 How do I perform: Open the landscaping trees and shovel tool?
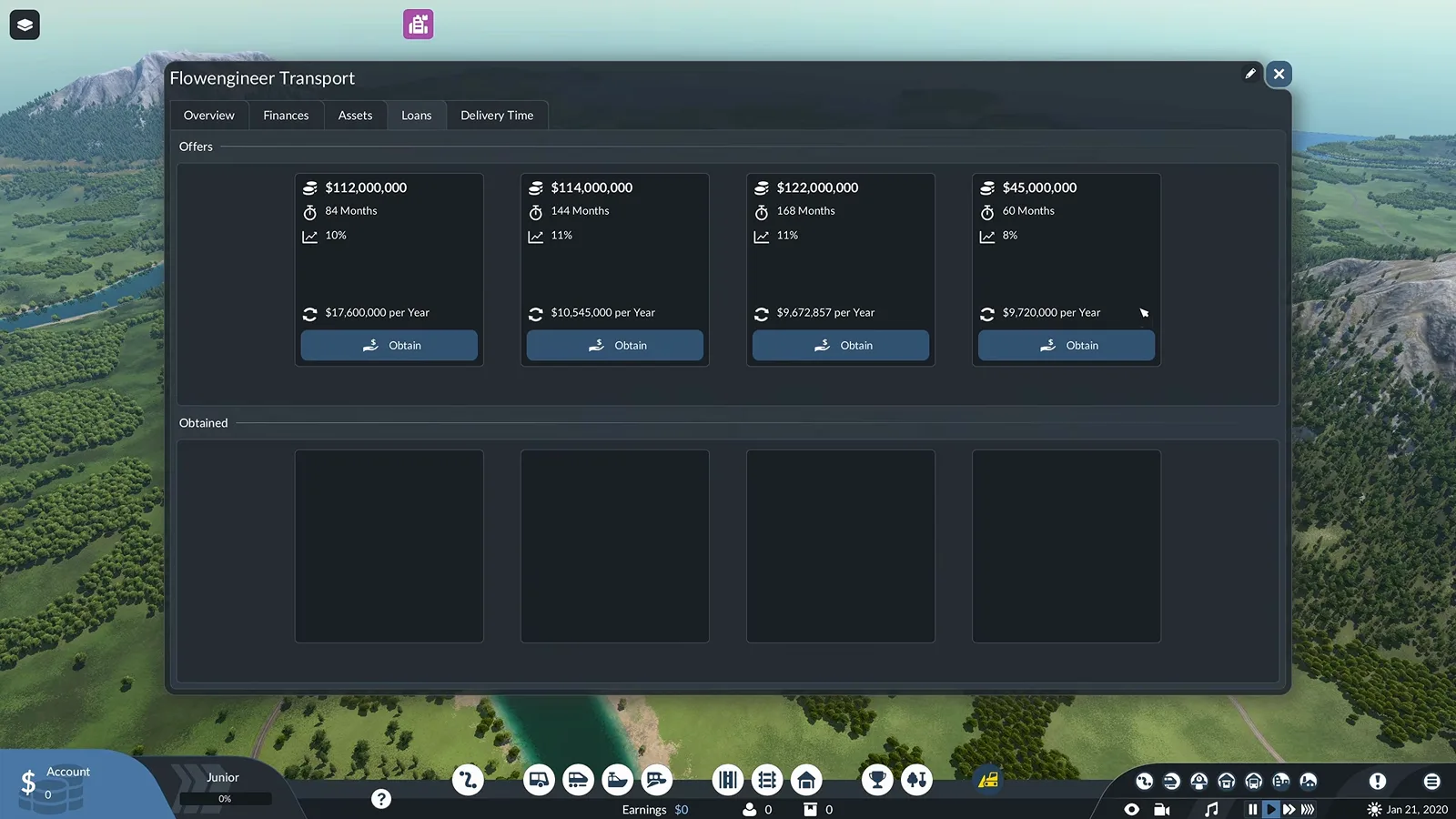pos(916,780)
